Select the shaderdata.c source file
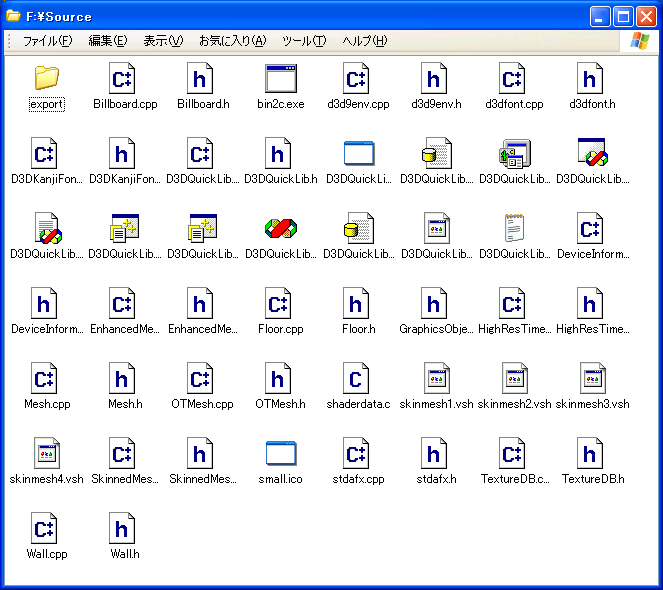Viewport: 663px width, 590px height. coord(357,379)
